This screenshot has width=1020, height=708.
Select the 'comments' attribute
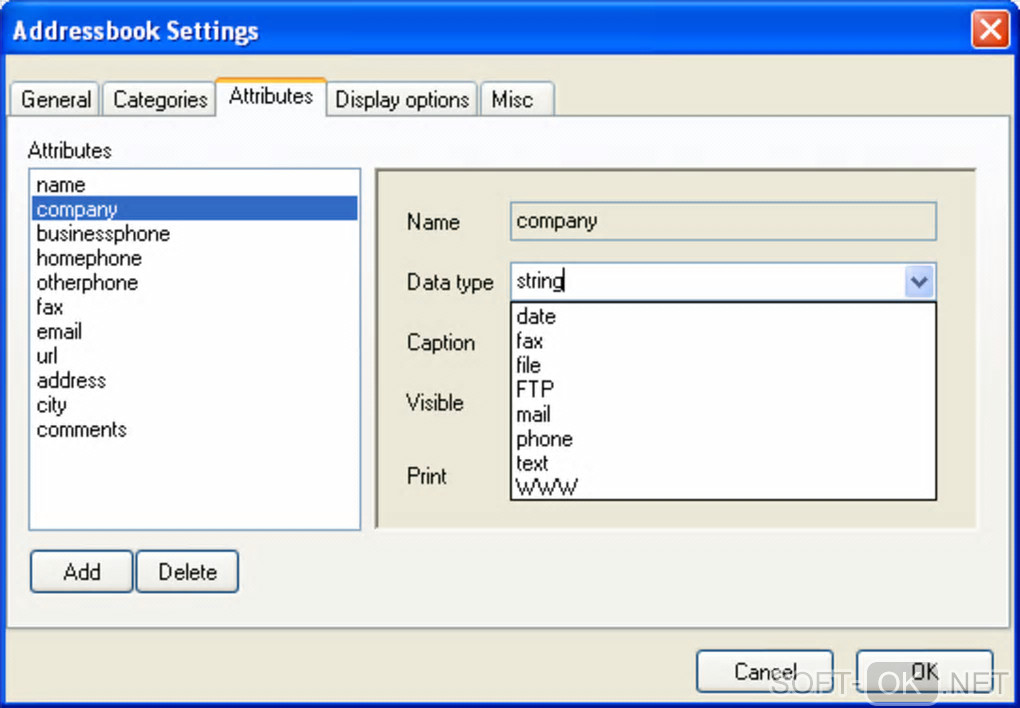(x=82, y=430)
